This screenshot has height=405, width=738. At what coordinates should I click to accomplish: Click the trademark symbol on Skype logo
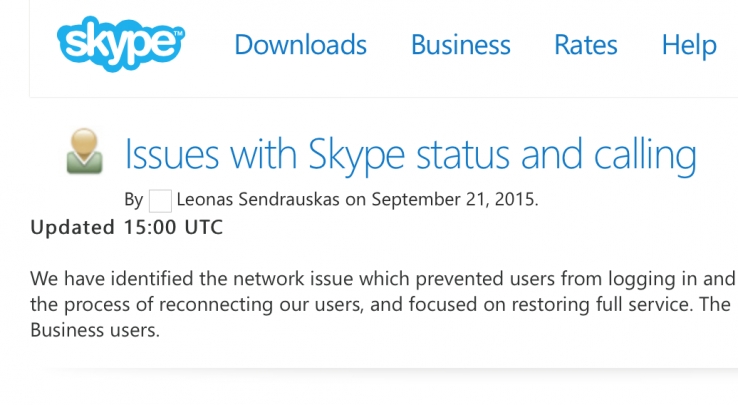pos(179,33)
